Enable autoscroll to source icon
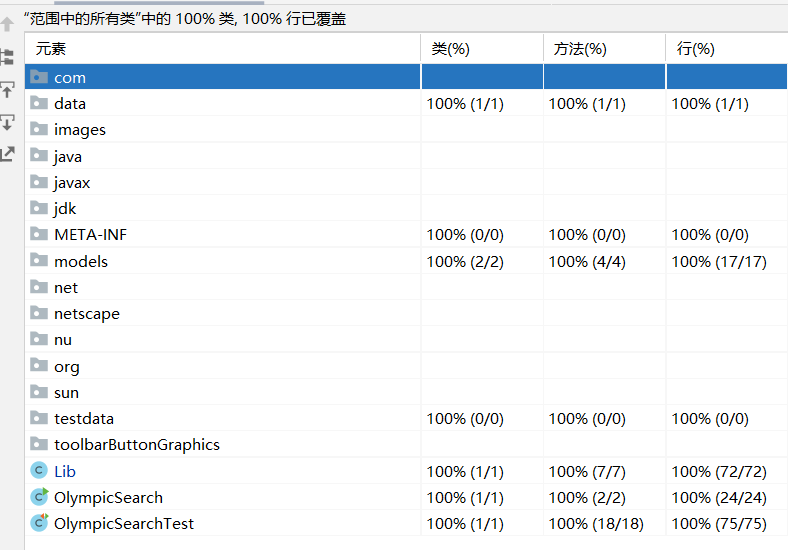 tap(7, 90)
